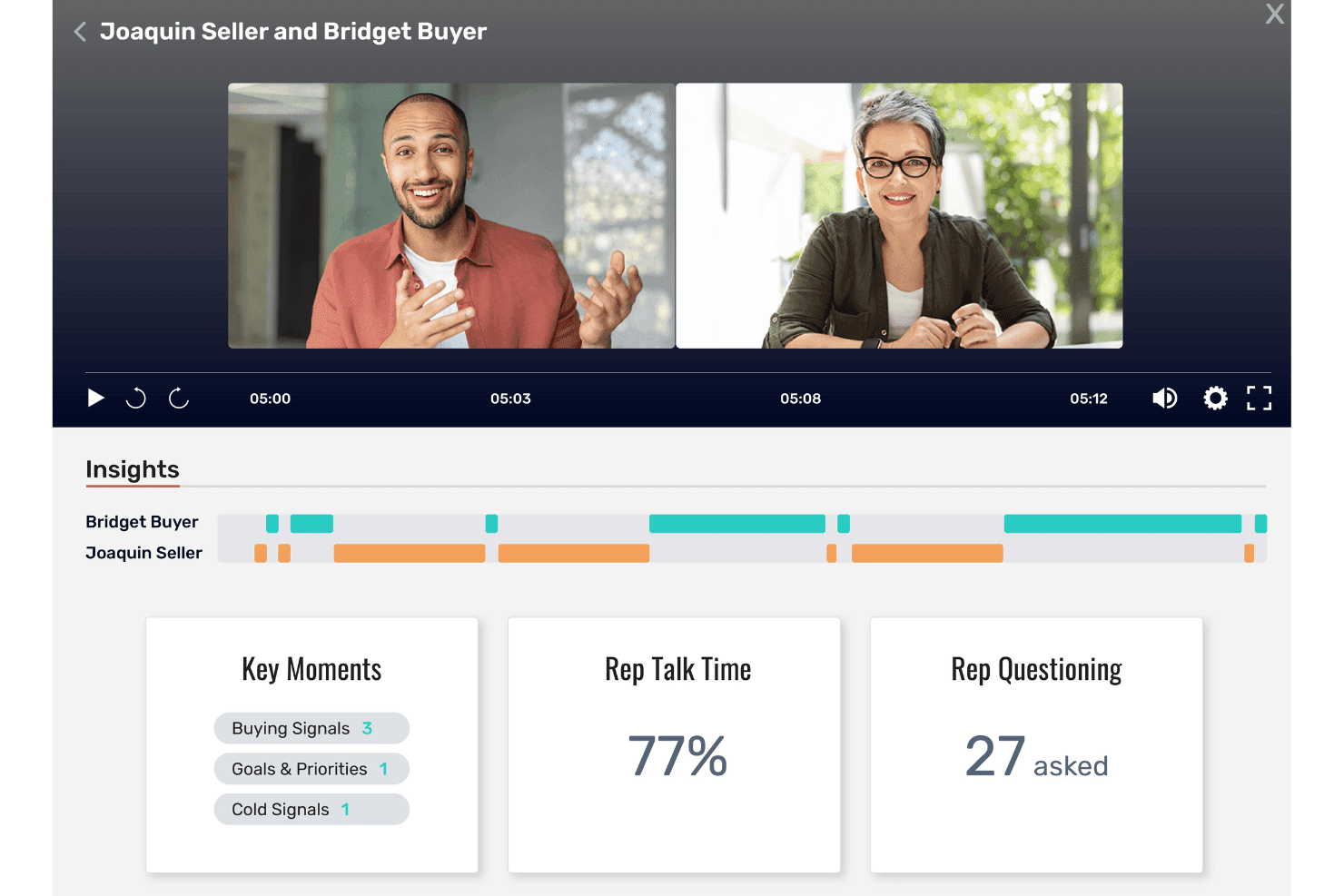Click the Rep Questioning card heading
The image size is (1344, 896).
(x=1036, y=670)
